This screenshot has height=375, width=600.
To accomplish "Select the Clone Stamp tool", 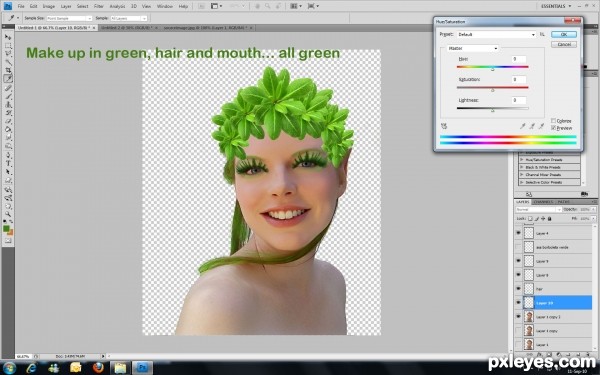I will (8, 104).
